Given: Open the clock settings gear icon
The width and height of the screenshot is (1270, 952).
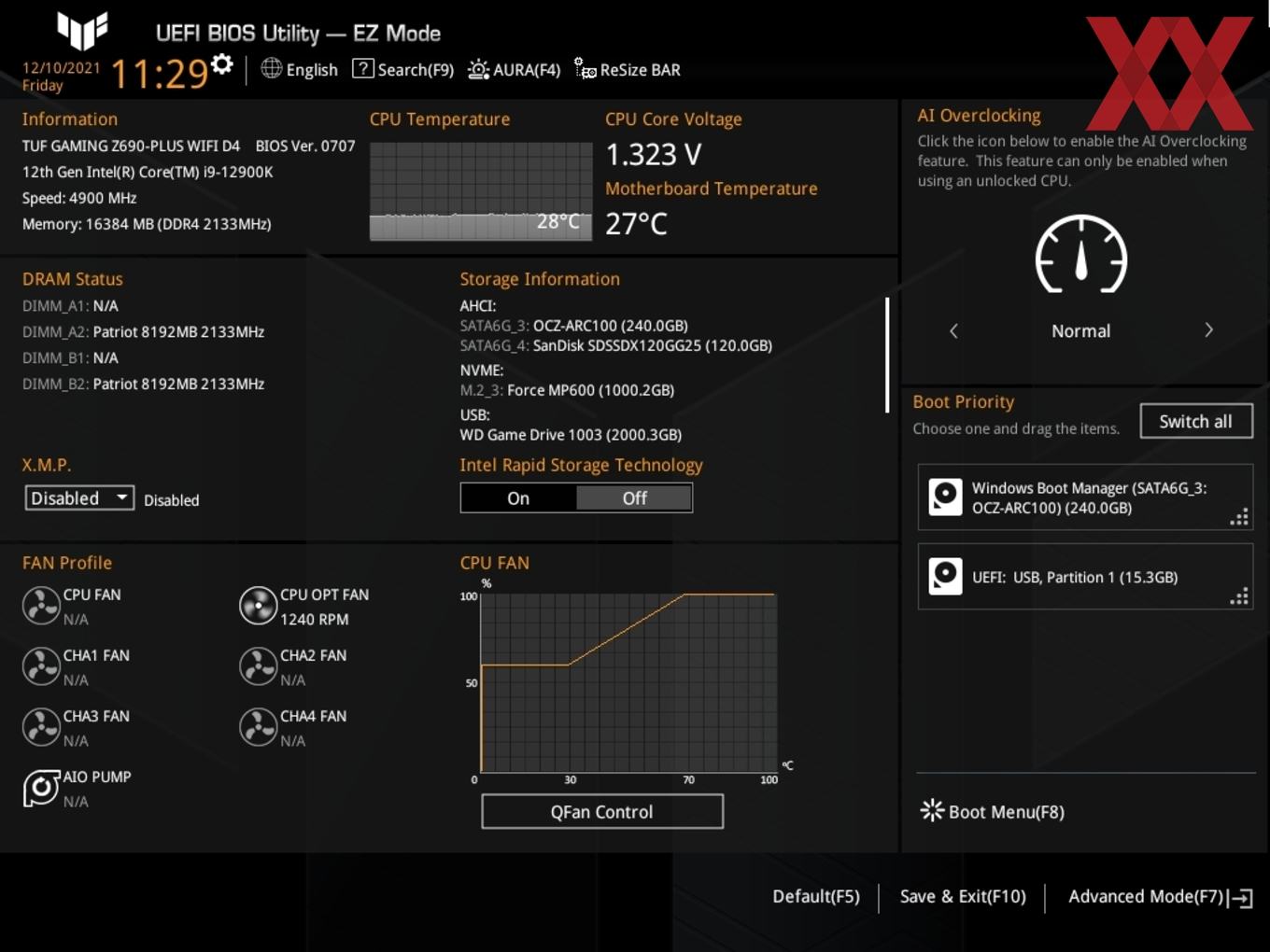Looking at the screenshot, I should click(221, 63).
